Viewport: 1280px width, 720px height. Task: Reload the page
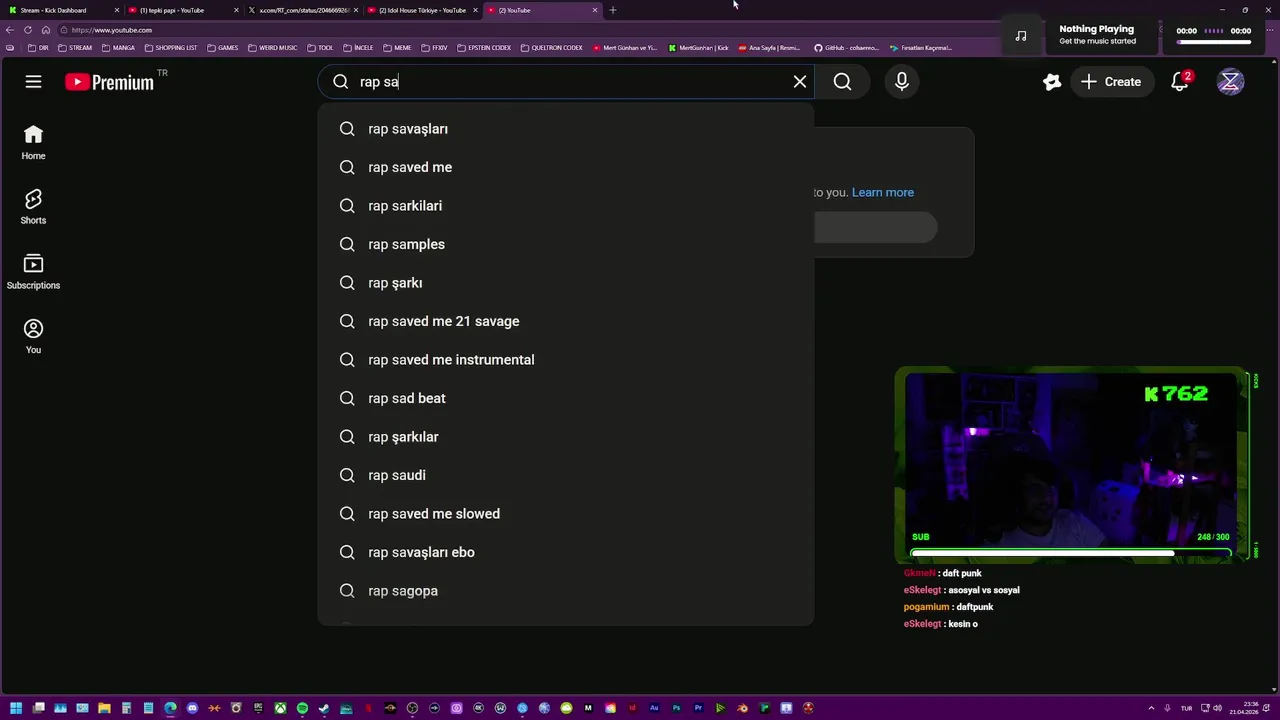[28, 30]
